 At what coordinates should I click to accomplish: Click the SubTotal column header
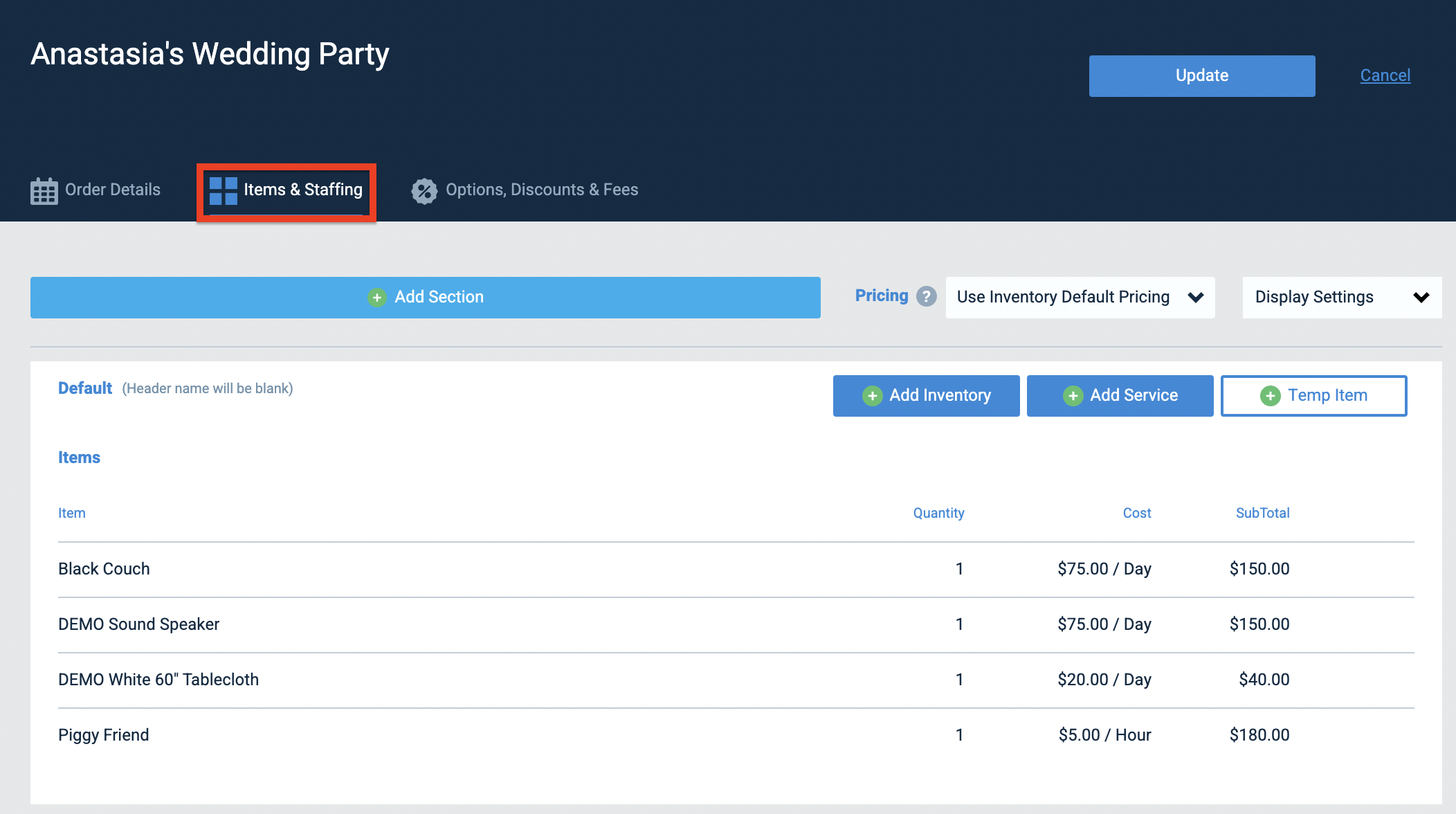1263,513
